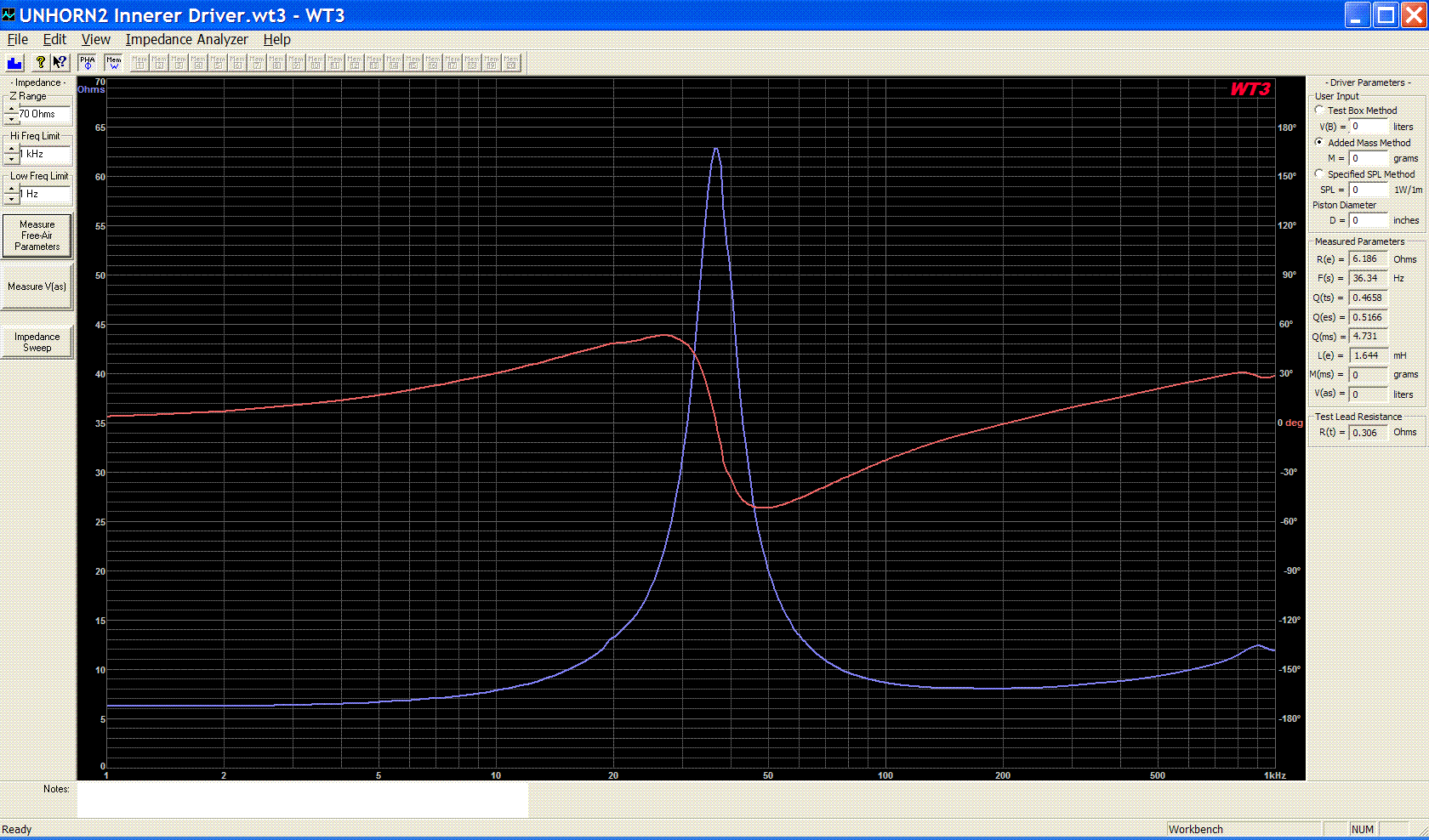Screen dimensions: 1429x840
Task: Click the Test Lead Resistance R(t) field
Action: tap(1369, 433)
